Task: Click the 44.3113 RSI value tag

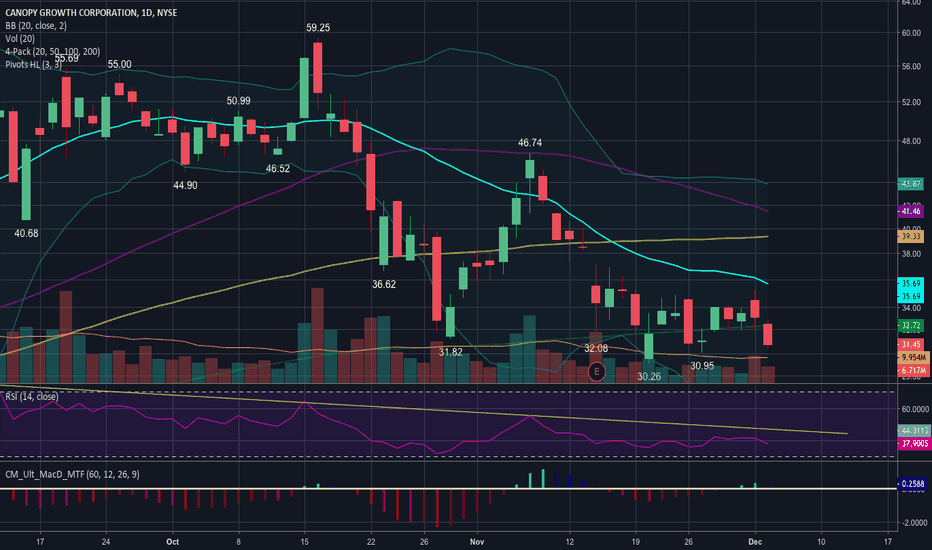Action: click(x=914, y=430)
